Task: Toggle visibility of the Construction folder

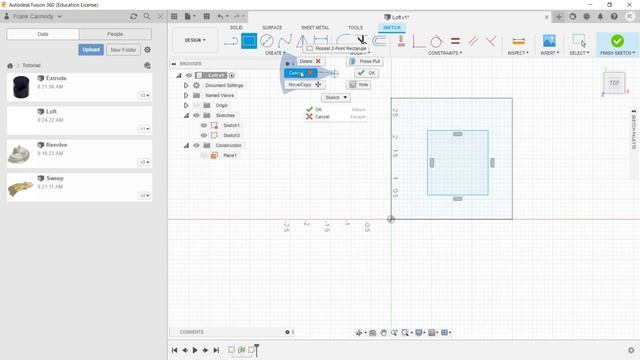Action: click(x=196, y=145)
